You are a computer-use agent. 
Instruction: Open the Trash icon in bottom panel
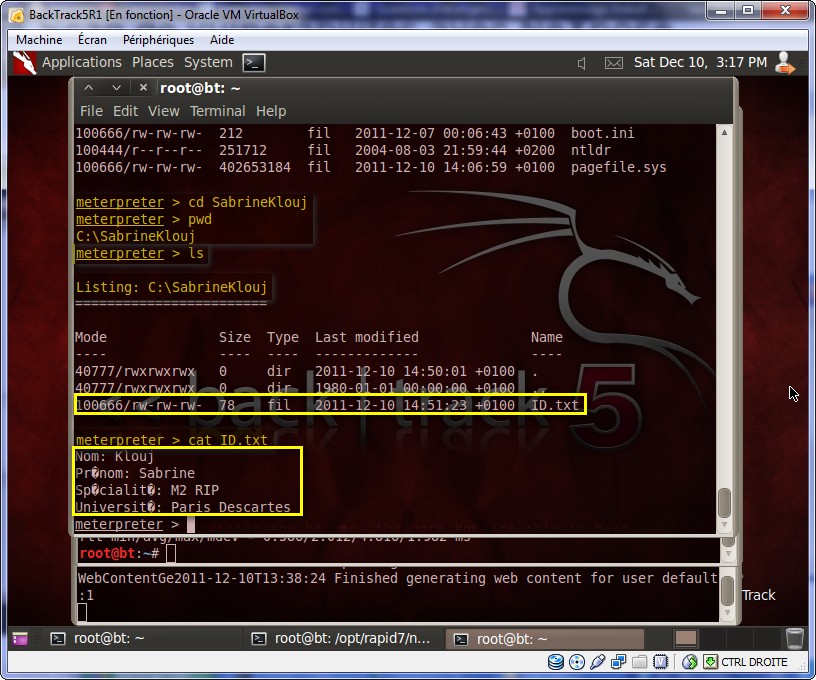(795, 638)
